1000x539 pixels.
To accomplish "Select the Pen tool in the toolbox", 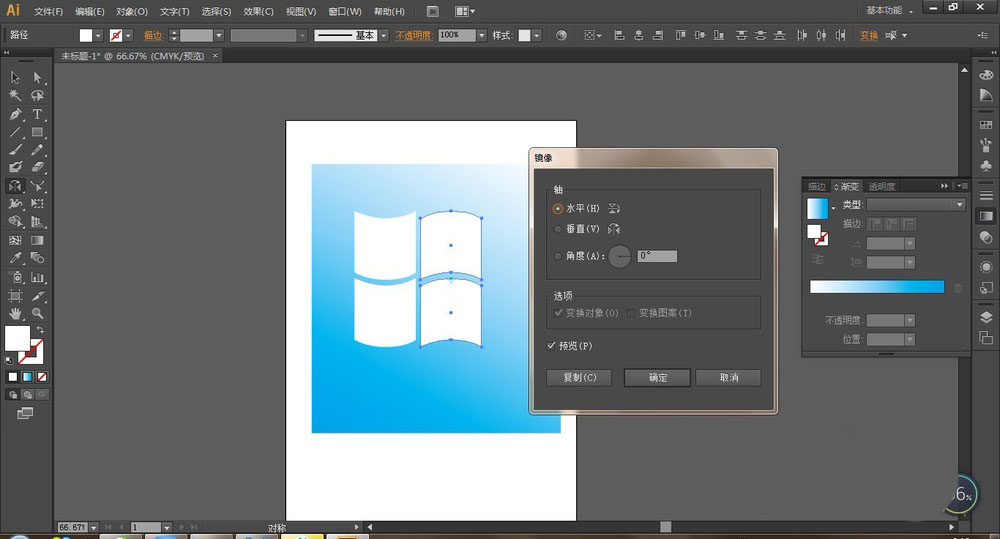I will pos(15,114).
